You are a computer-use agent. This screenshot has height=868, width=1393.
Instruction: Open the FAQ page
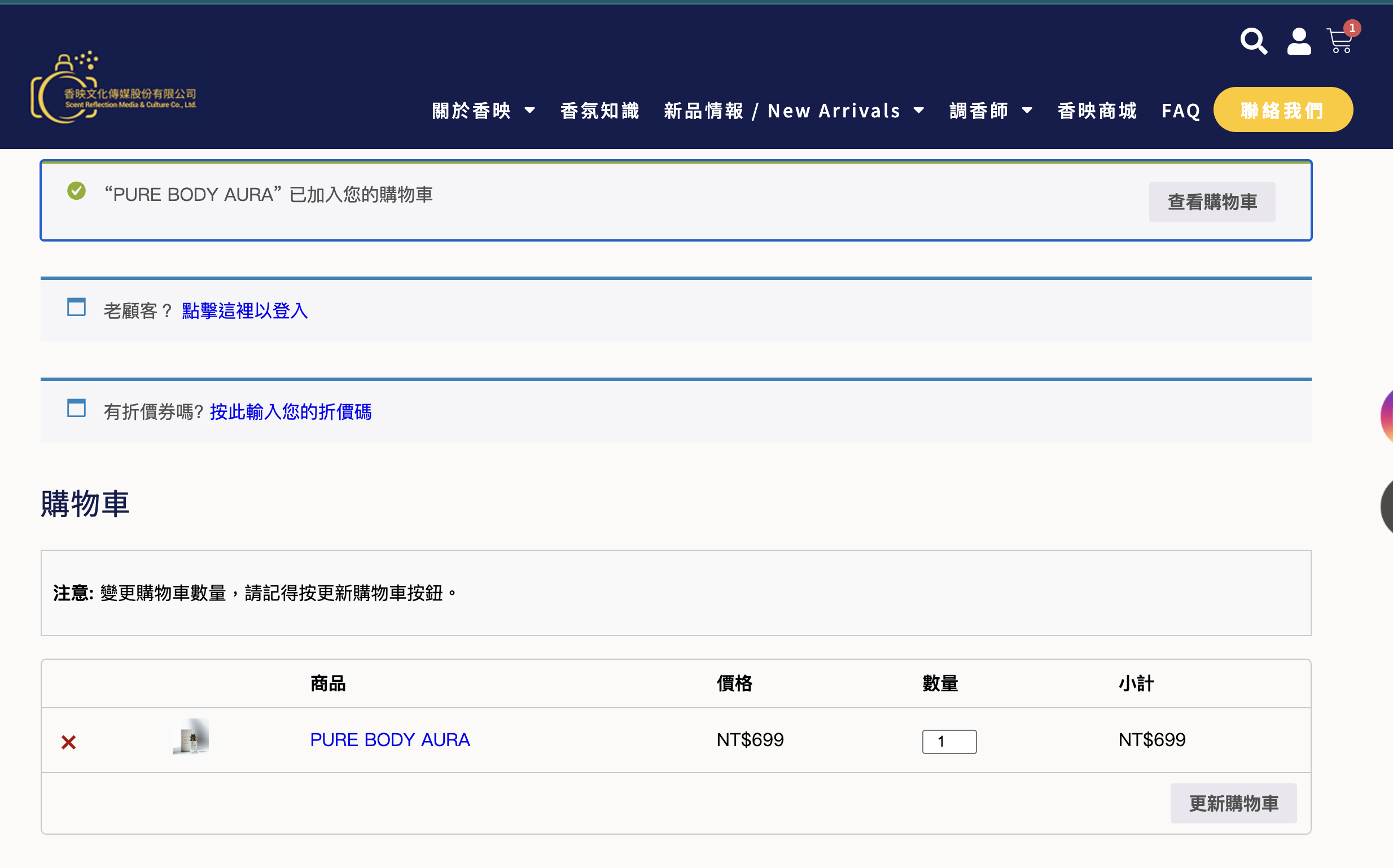[x=1181, y=110]
